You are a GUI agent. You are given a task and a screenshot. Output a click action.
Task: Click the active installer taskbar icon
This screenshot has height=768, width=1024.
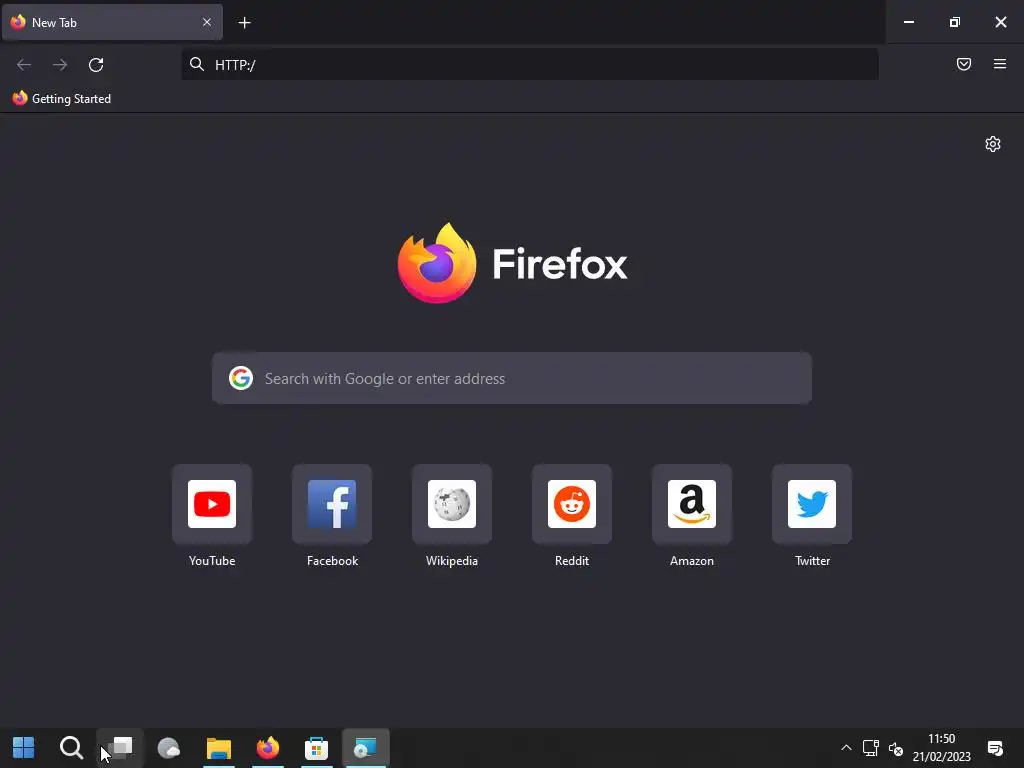point(366,748)
